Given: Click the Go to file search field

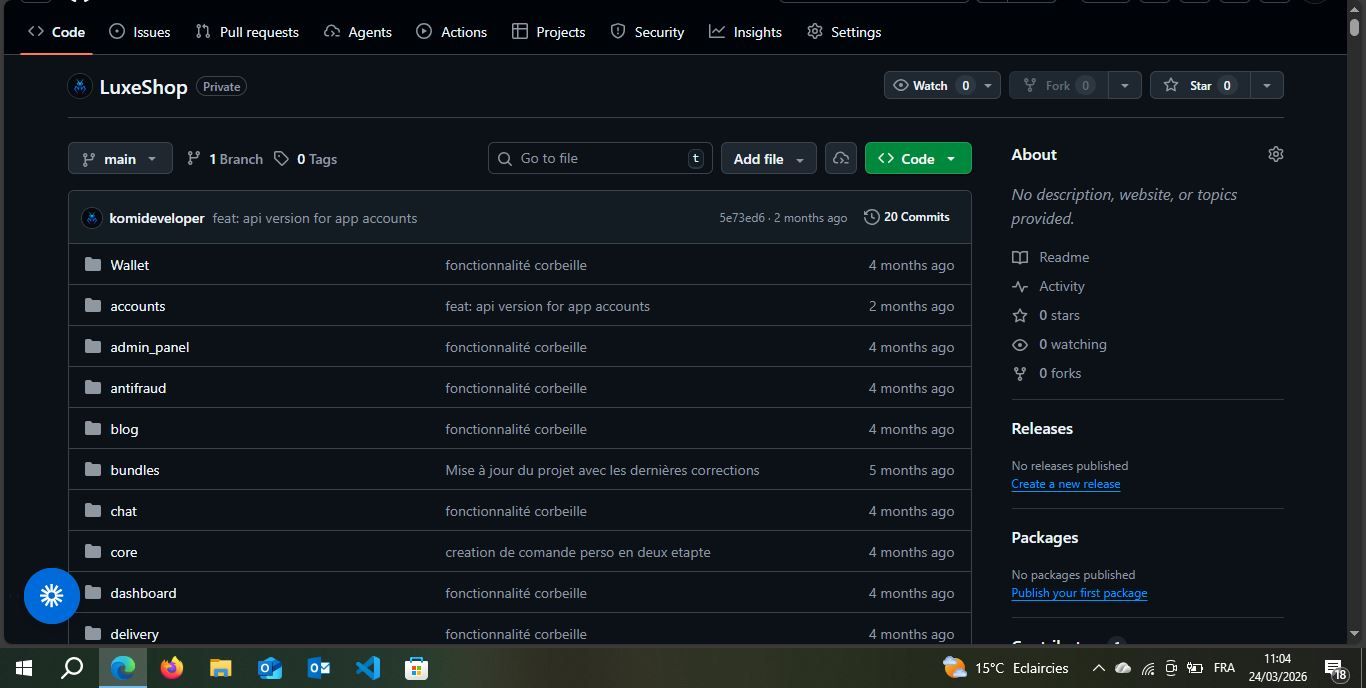Looking at the screenshot, I should [x=600, y=158].
